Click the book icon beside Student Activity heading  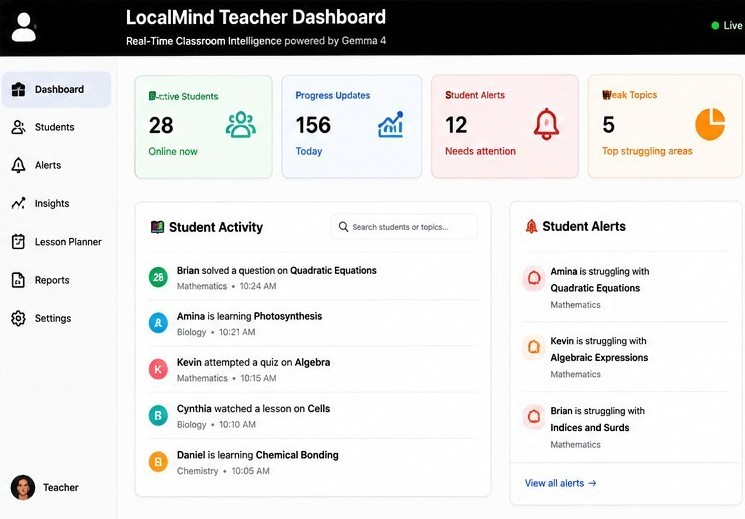(x=157, y=227)
